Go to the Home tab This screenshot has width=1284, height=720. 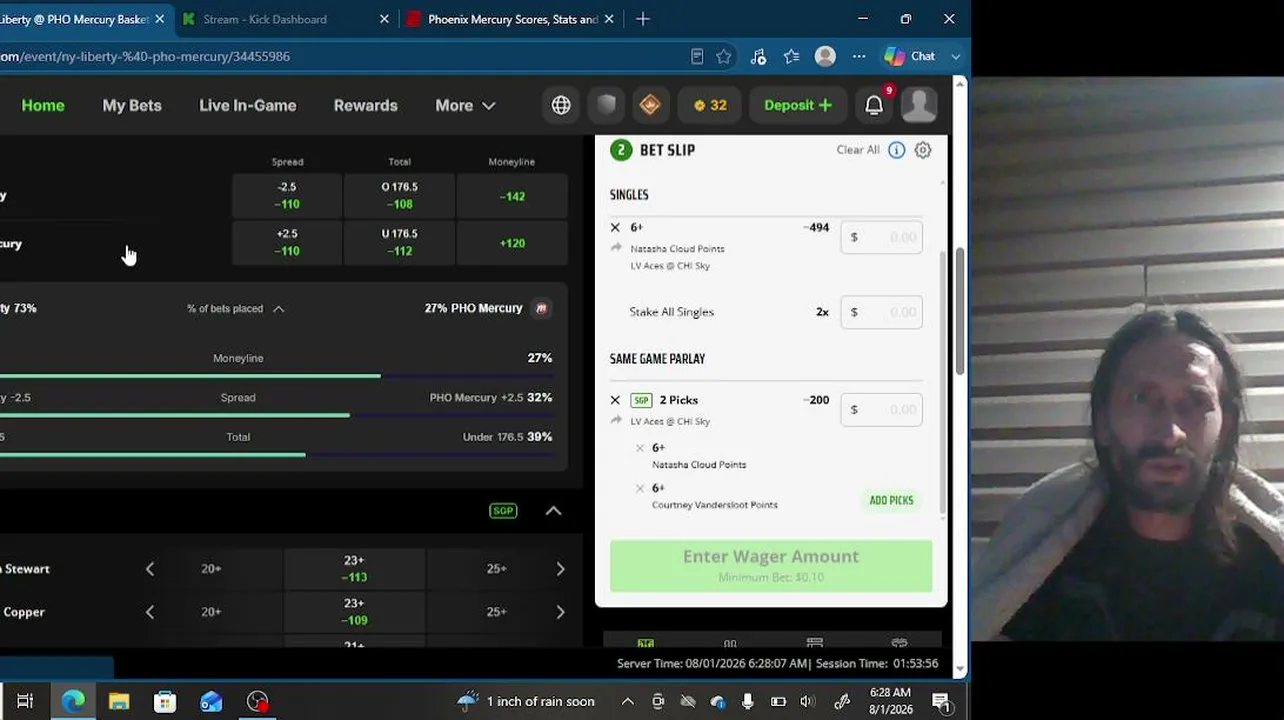tap(43, 105)
